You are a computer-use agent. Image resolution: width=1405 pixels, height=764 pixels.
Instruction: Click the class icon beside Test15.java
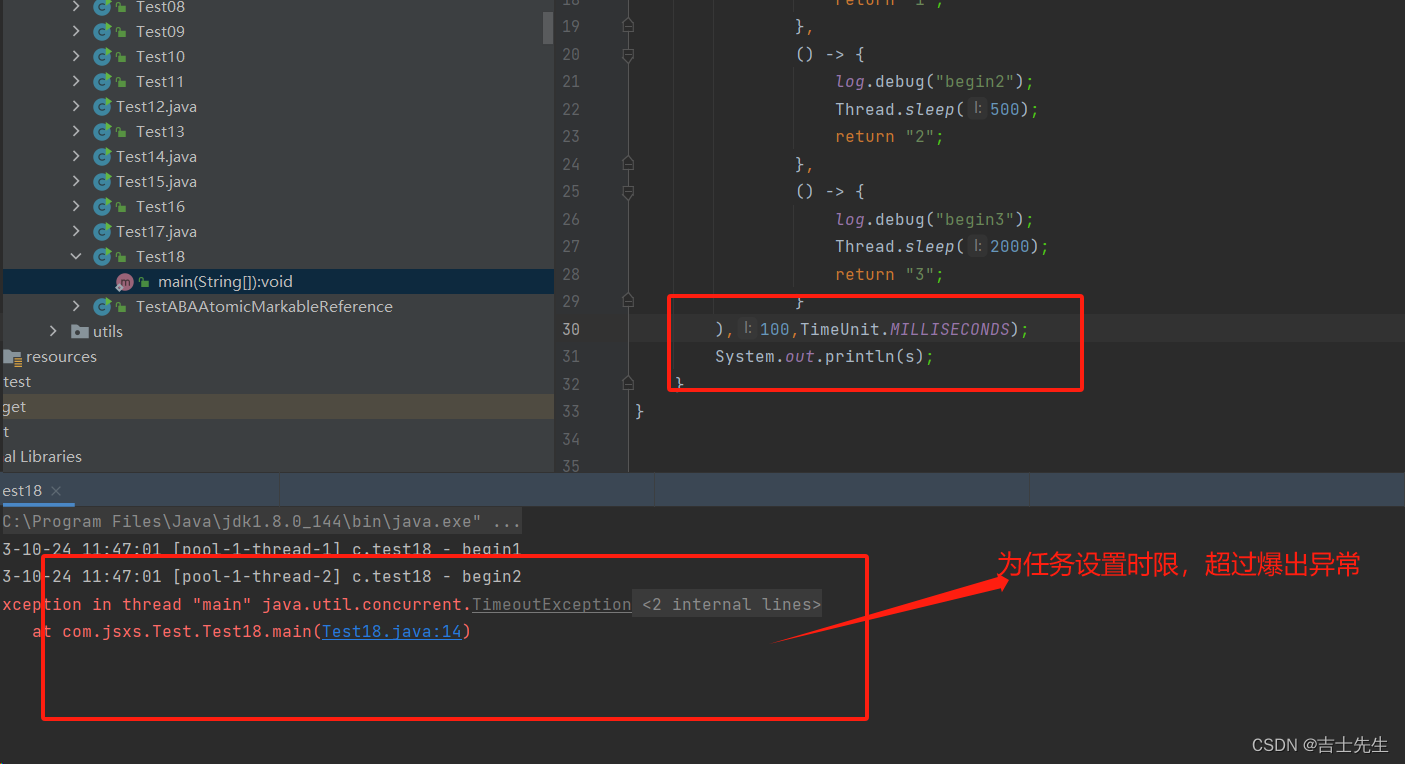(102, 181)
